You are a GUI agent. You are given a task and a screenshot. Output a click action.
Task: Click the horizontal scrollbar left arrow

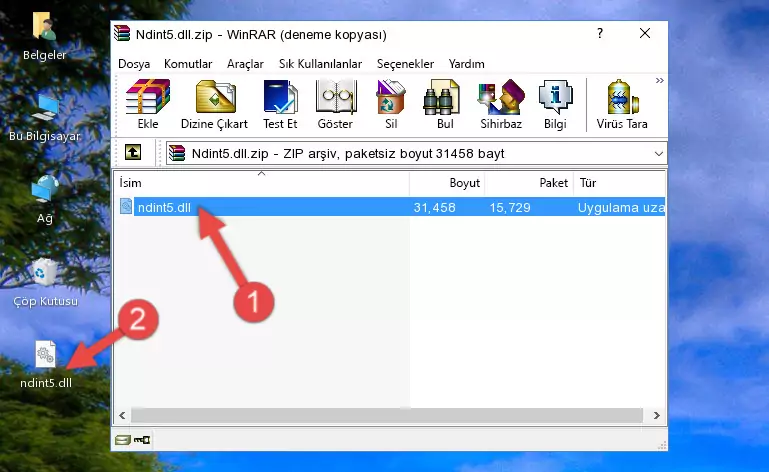tap(123, 415)
